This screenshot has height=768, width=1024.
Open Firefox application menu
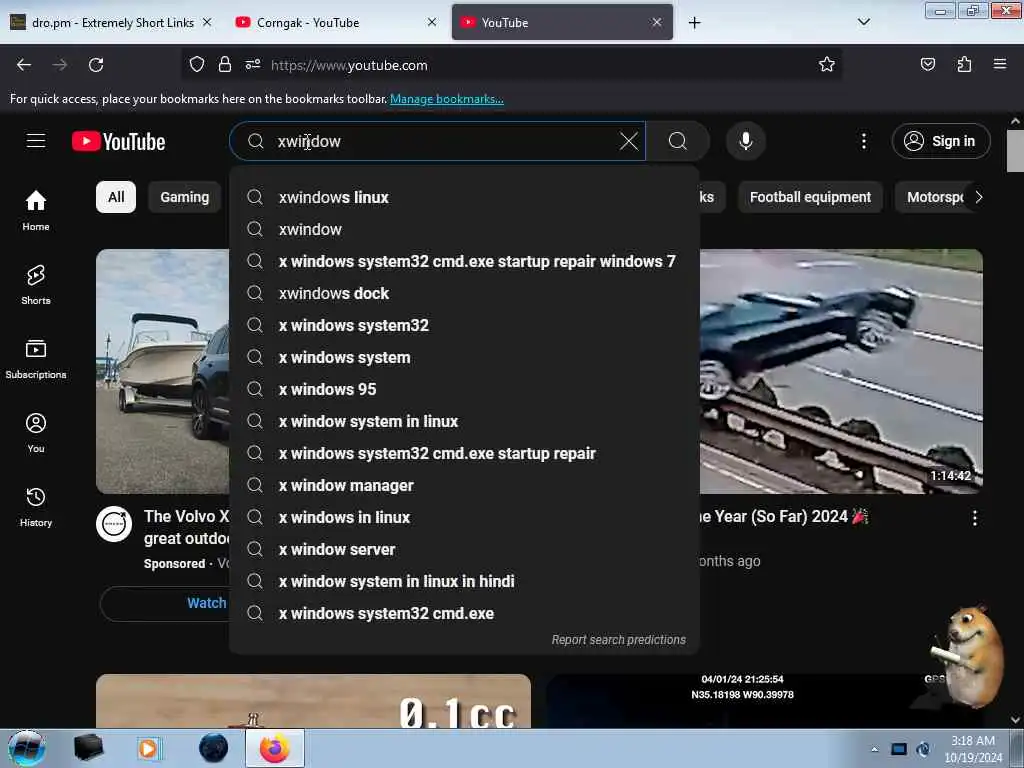coord(1000,65)
